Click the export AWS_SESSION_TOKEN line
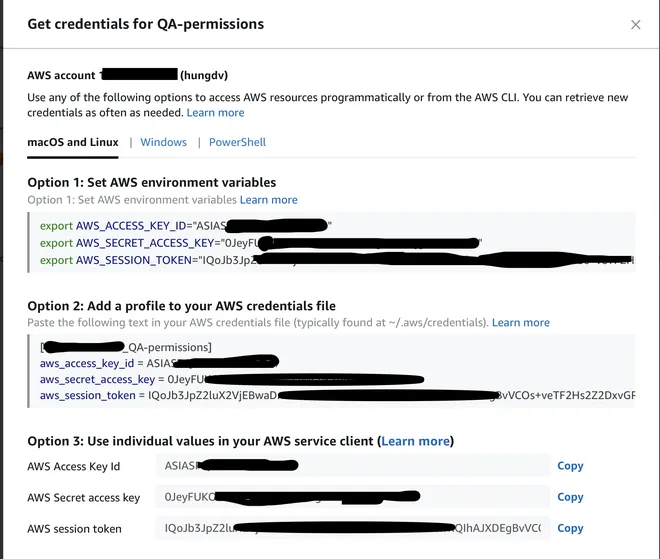Screen dimensions: 660x559 click(337, 260)
